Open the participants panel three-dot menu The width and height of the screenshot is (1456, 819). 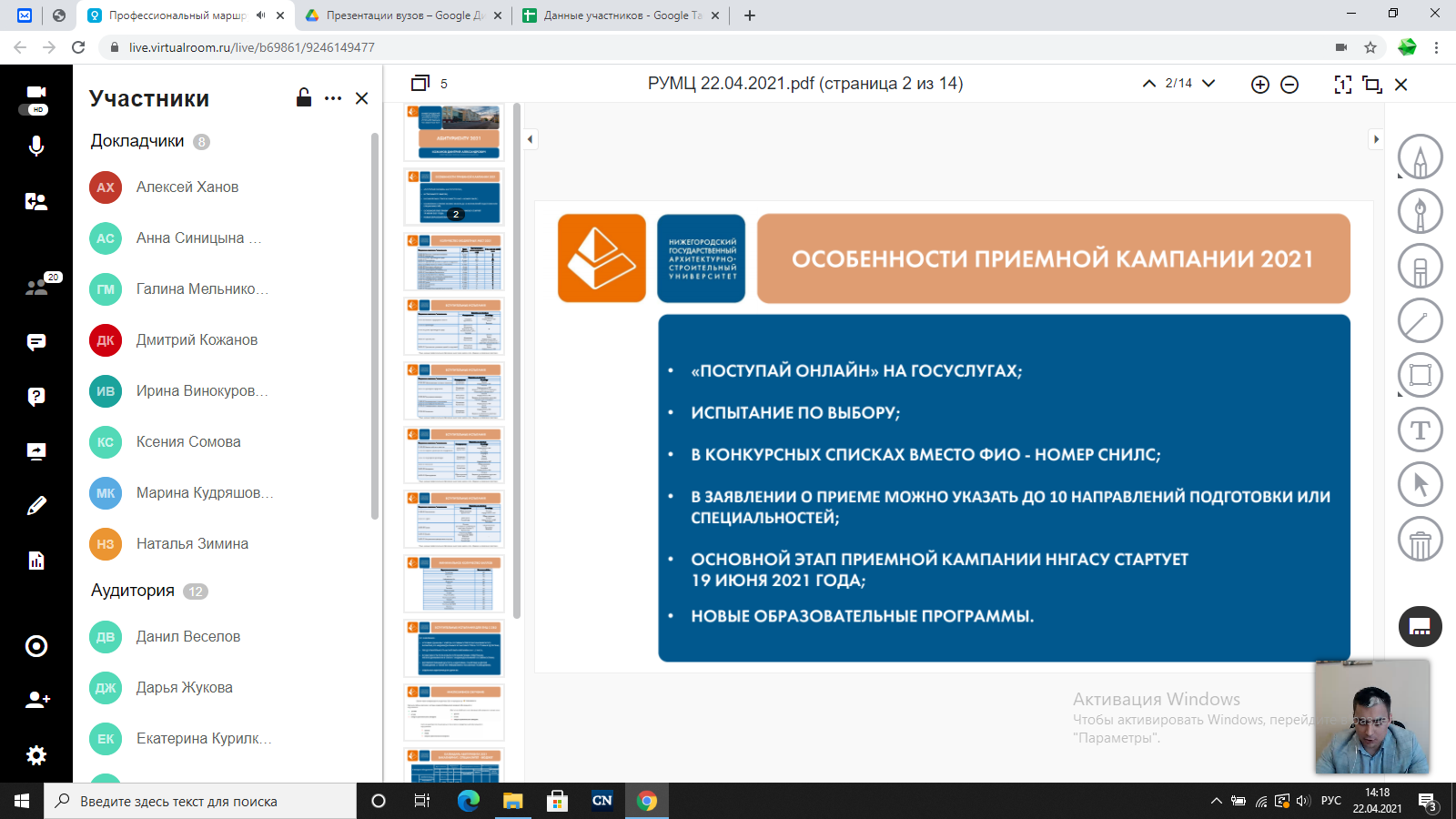point(333,98)
